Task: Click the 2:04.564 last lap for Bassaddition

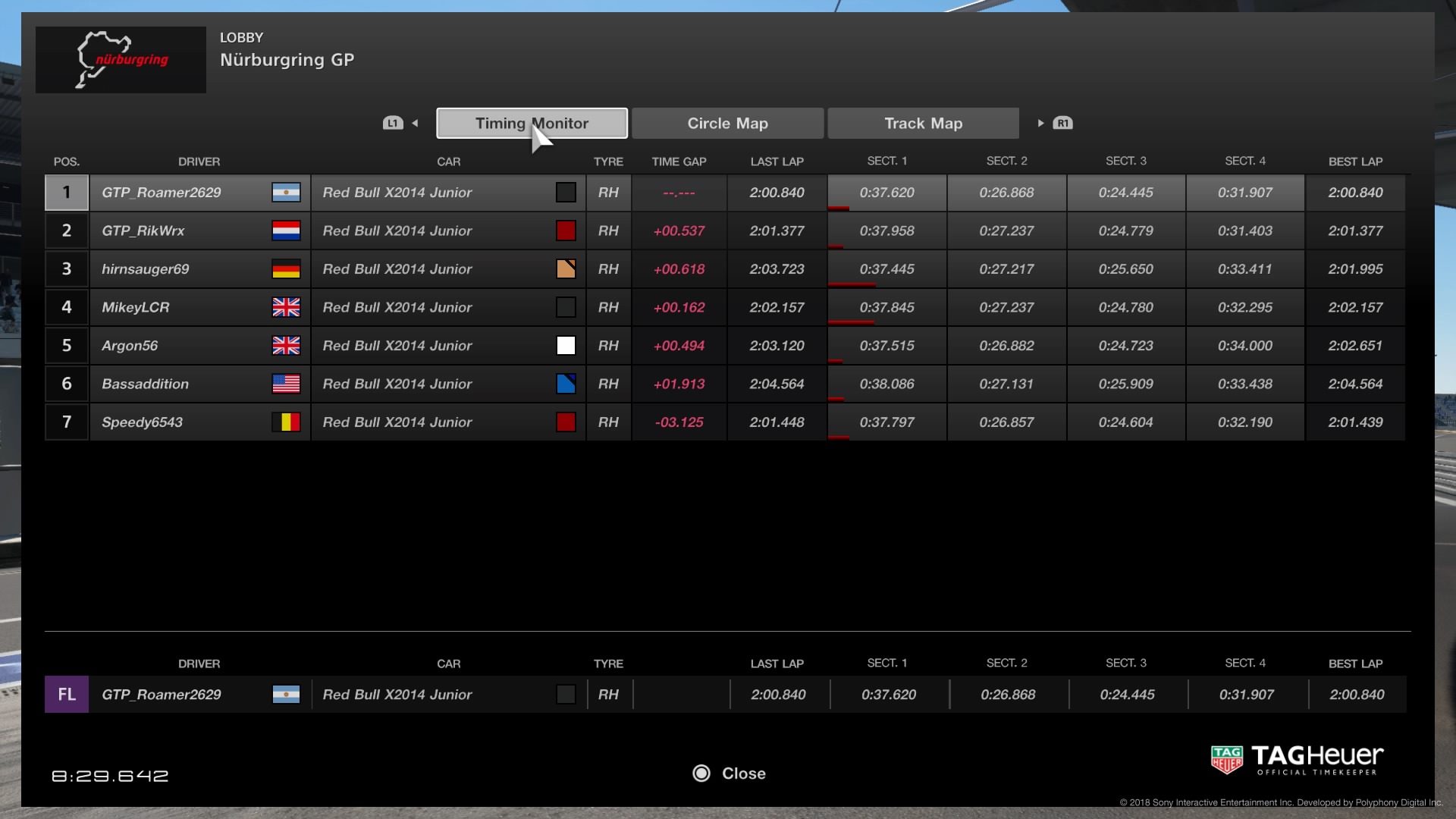Action: (777, 384)
